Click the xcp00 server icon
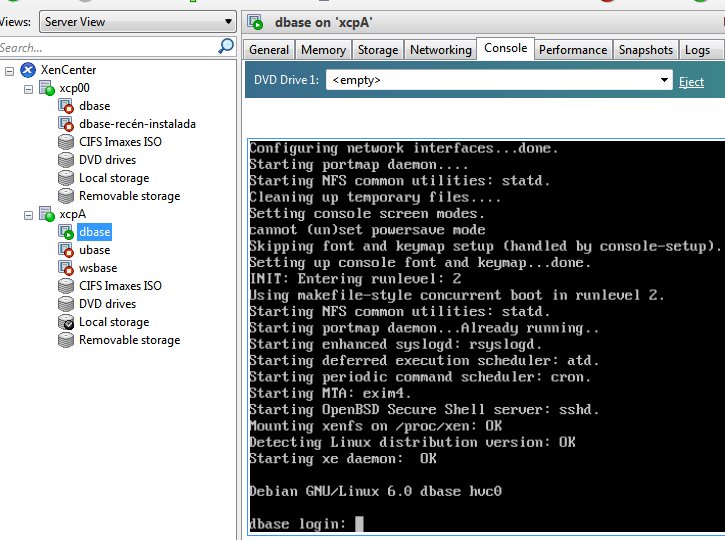 coord(47,88)
